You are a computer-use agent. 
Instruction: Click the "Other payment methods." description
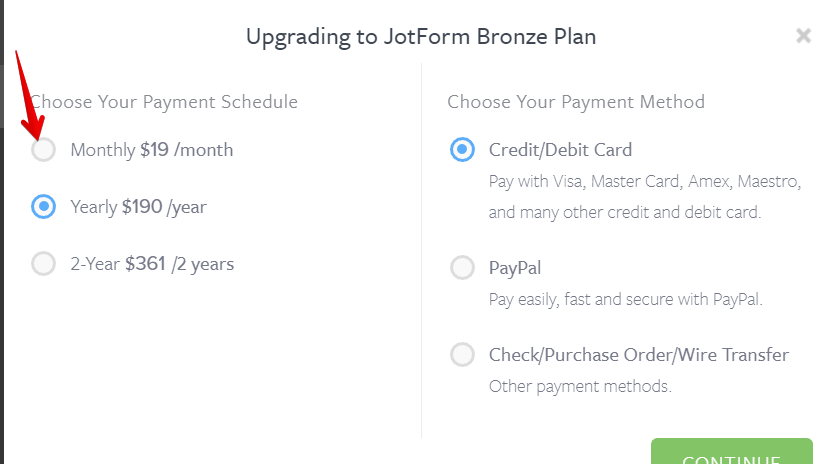(580, 386)
